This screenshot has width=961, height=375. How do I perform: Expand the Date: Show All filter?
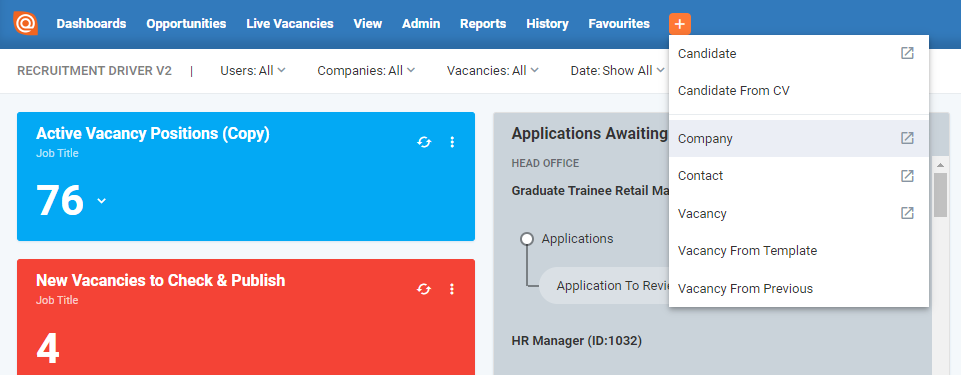click(x=617, y=70)
